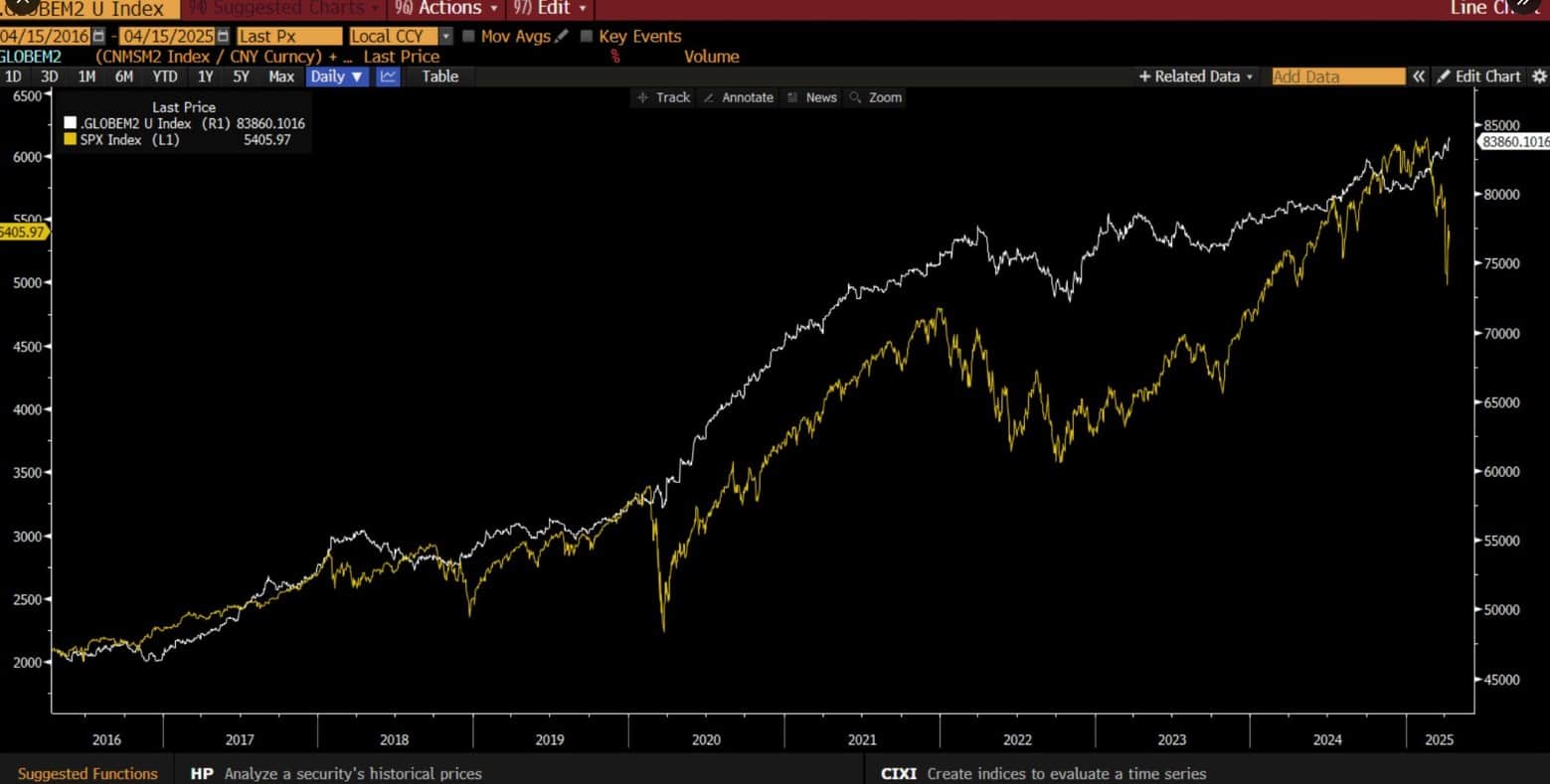This screenshot has height=784, width=1550.
Task: Activate the Track crosshair tool
Action: click(663, 97)
